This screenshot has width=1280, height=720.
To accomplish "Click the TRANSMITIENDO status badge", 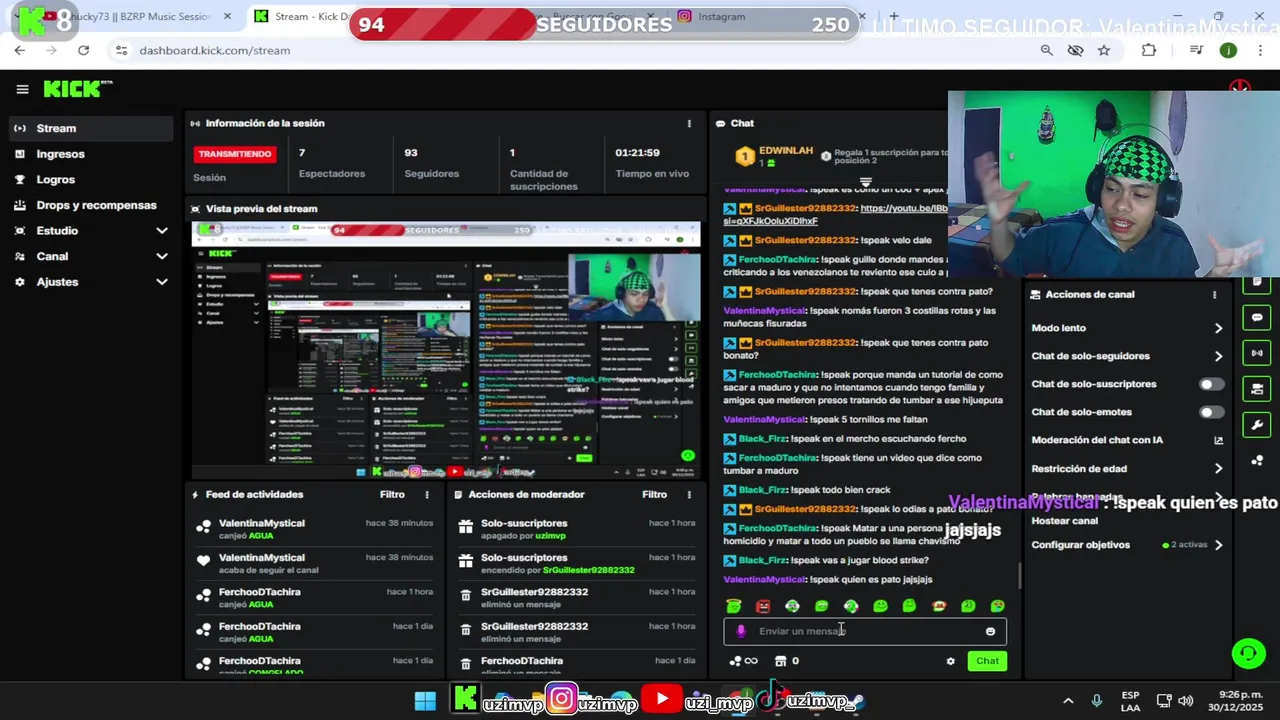I will tap(234, 154).
